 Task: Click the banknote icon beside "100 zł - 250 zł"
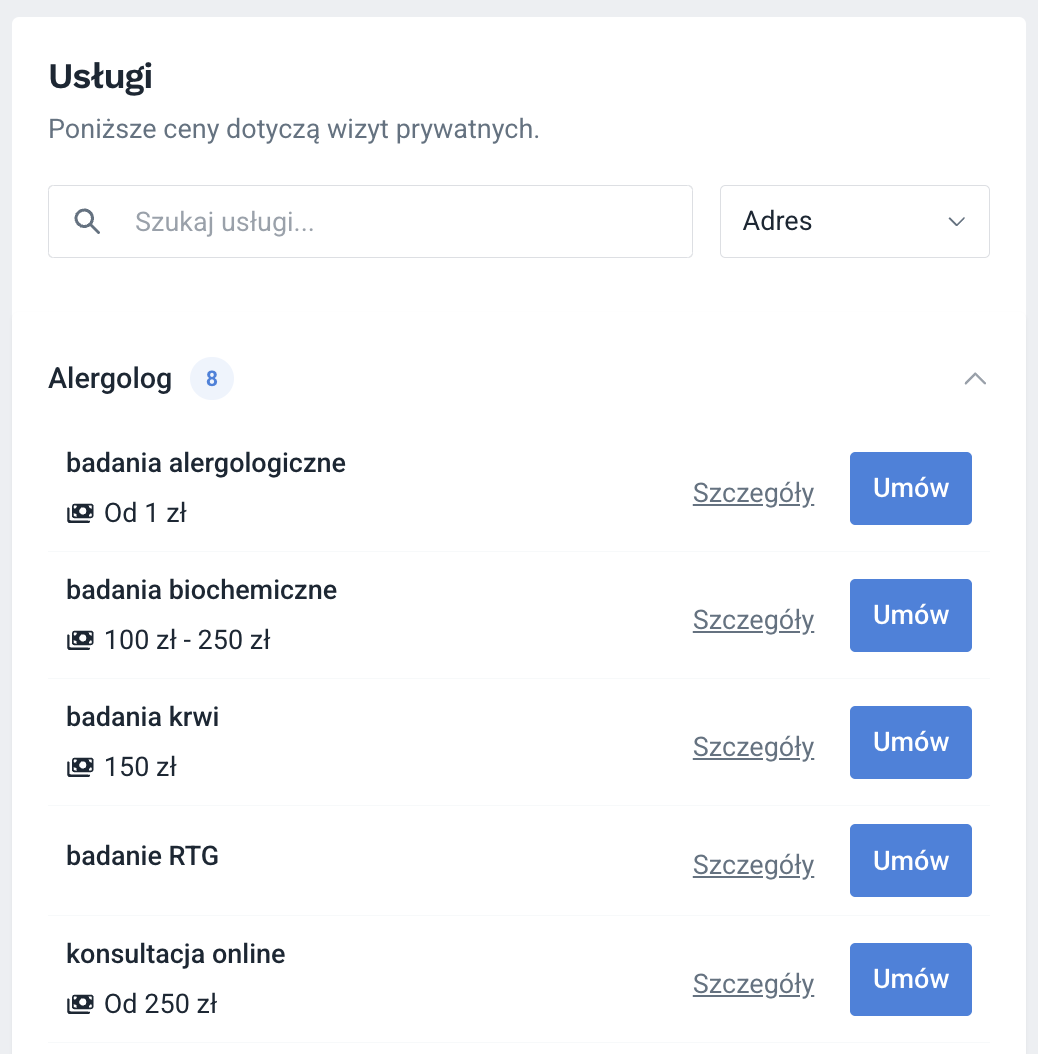[x=80, y=639]
